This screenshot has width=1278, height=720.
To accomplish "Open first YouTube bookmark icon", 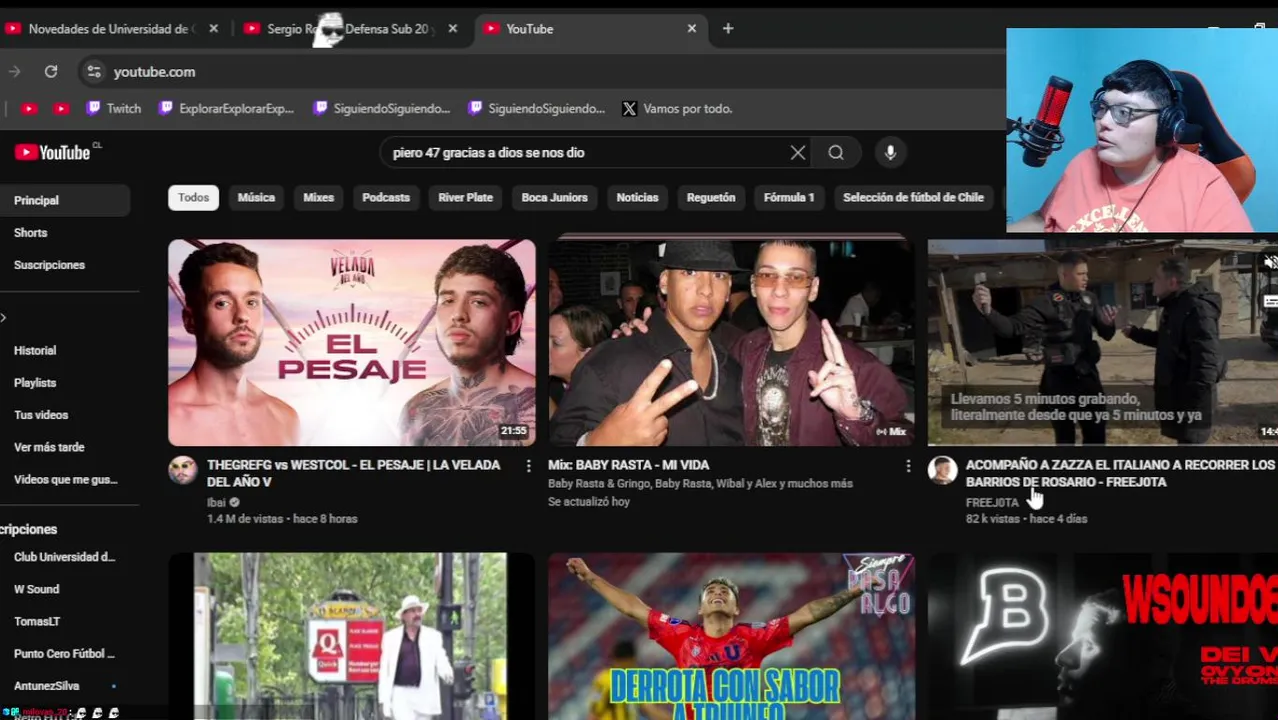I will point(28,109).
